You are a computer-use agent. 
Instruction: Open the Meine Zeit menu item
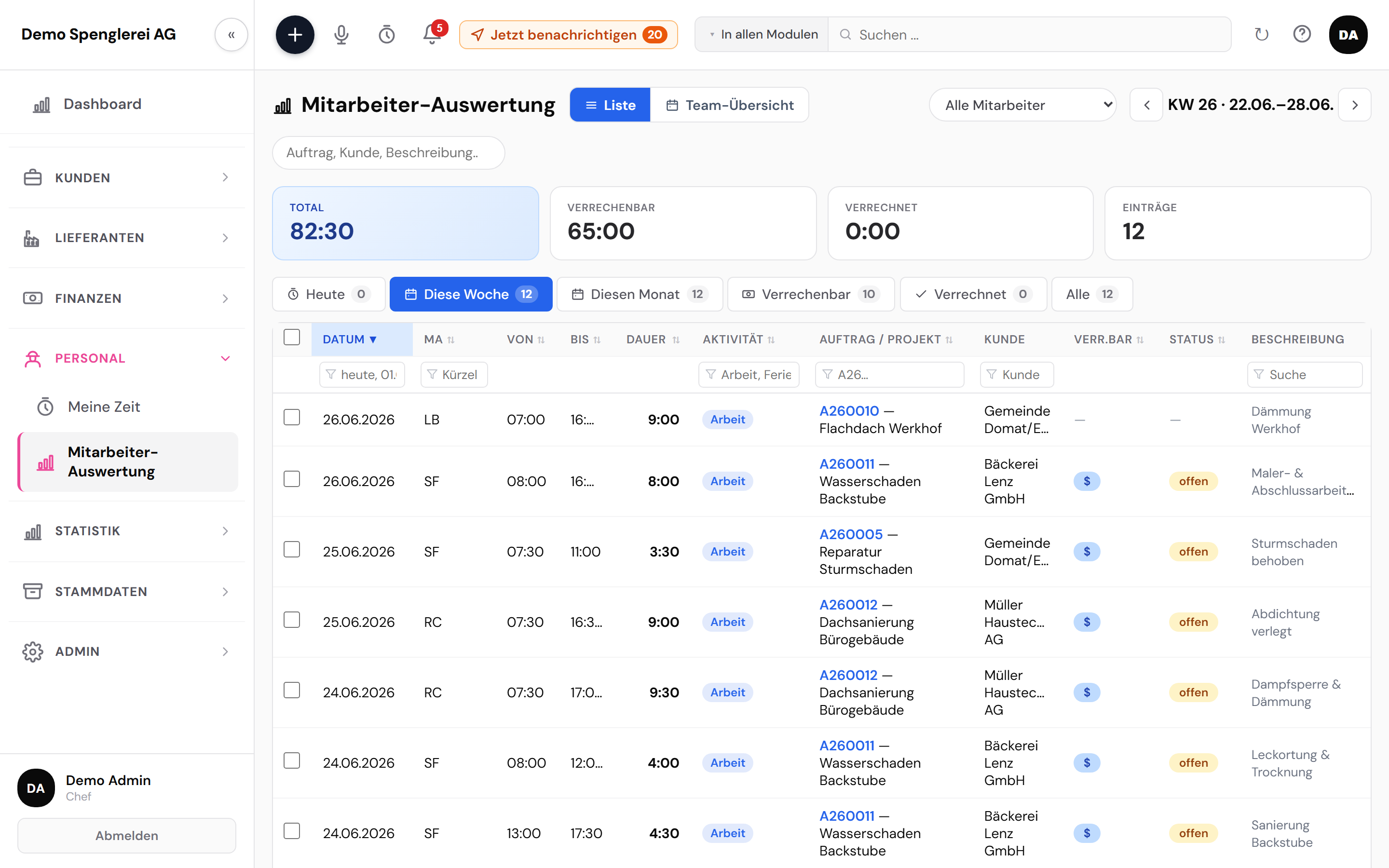coord(127,407)
